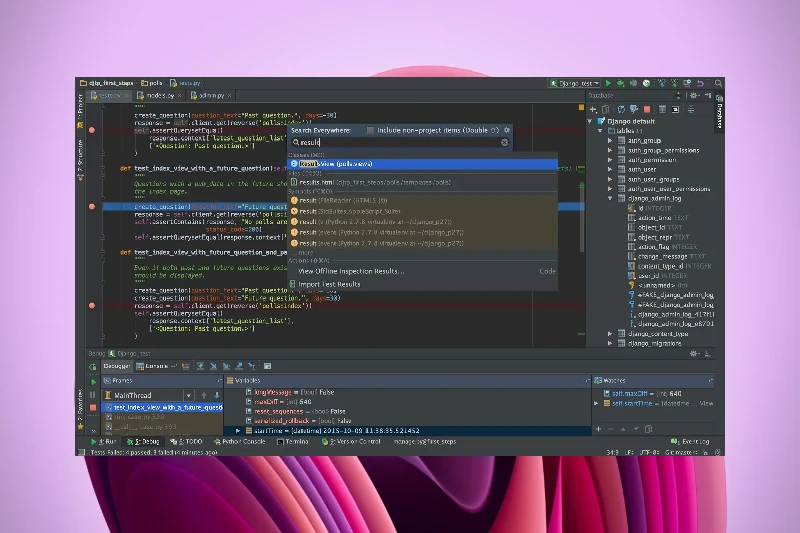Click the Debug panel settings gear
Screen dimensions: 800x533
693,353
